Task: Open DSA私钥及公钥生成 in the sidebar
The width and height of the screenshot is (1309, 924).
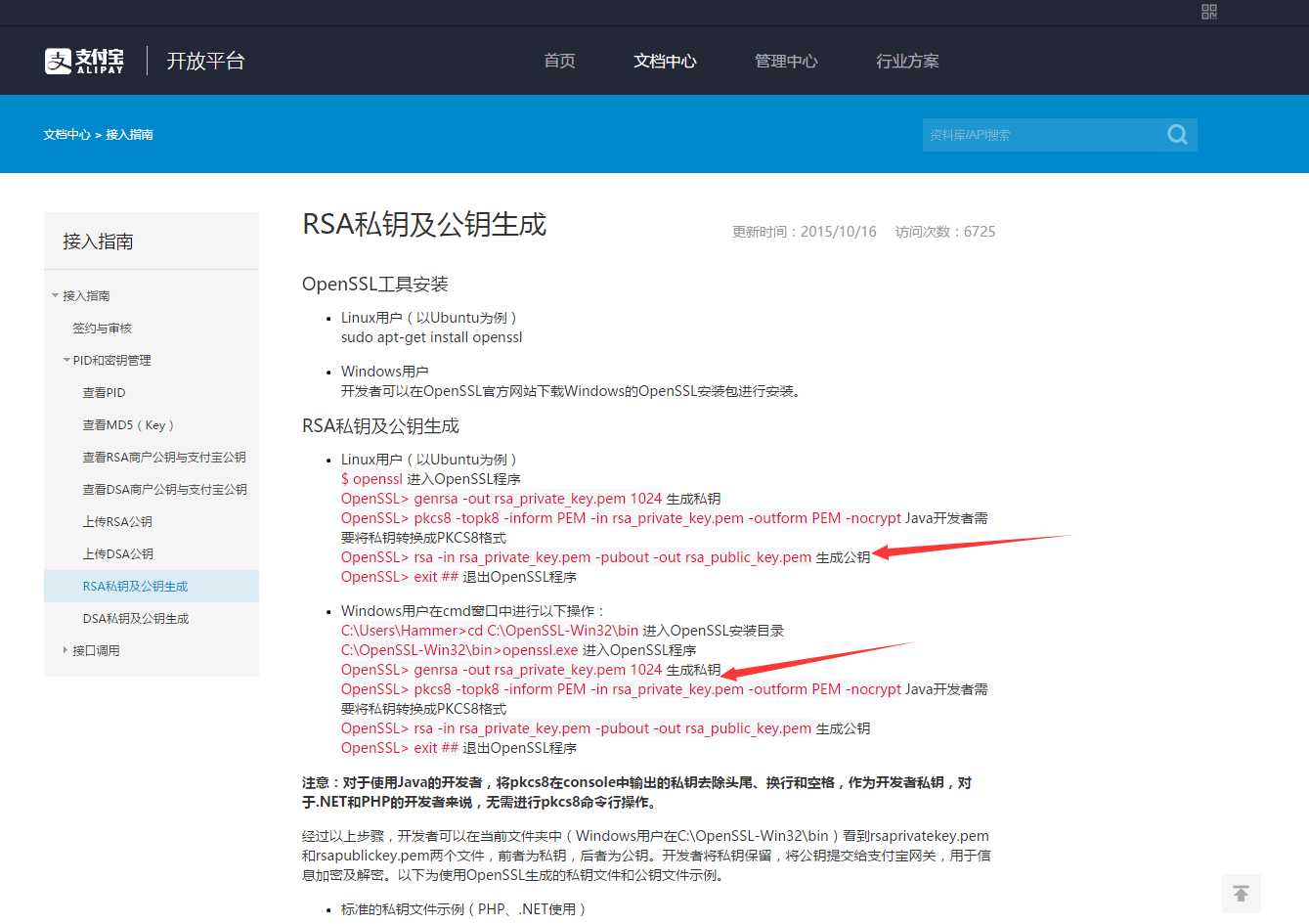Action: [x=135, y=618]
